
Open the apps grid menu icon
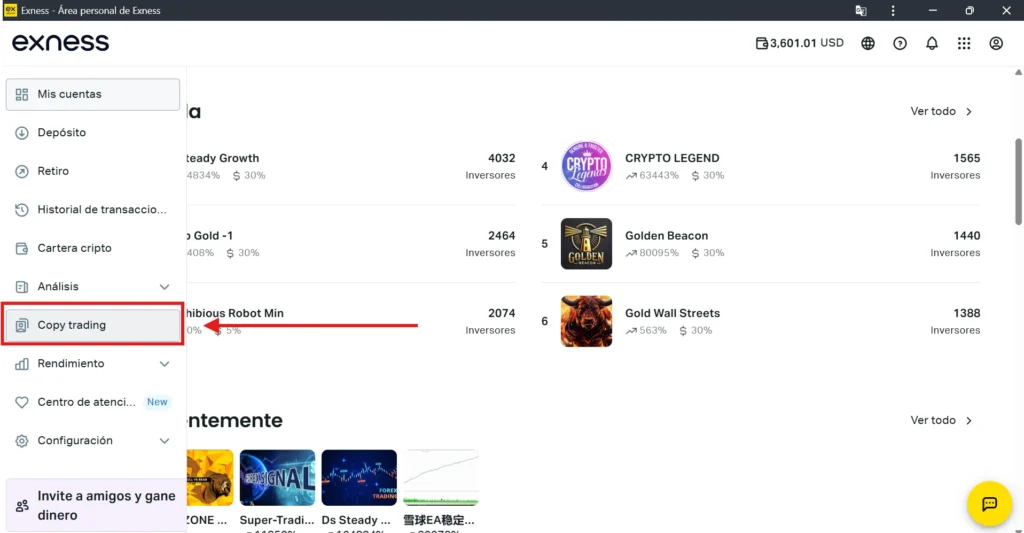pyautogui.click(x=964, y=43)
